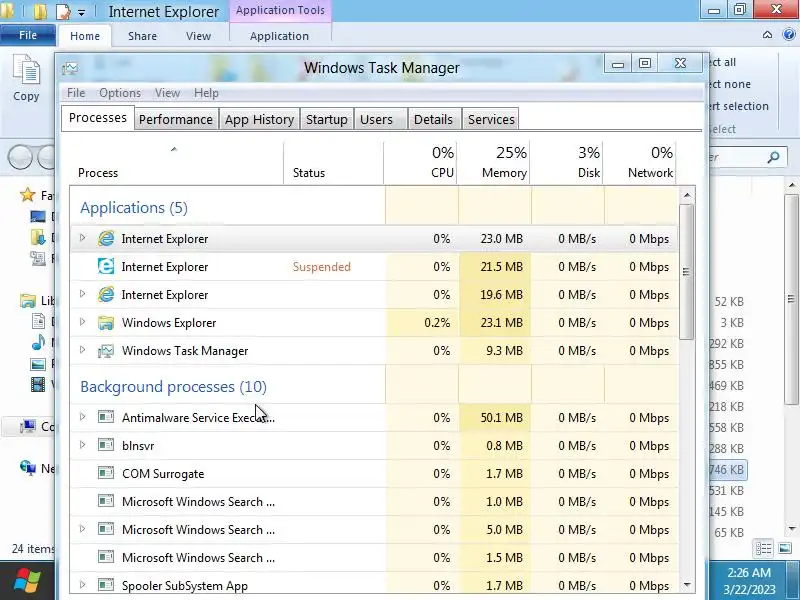Click the Libraries icon in Explorer sidebar
The width and height of the screenshot is (800, 600).
(x=28, y=301)
